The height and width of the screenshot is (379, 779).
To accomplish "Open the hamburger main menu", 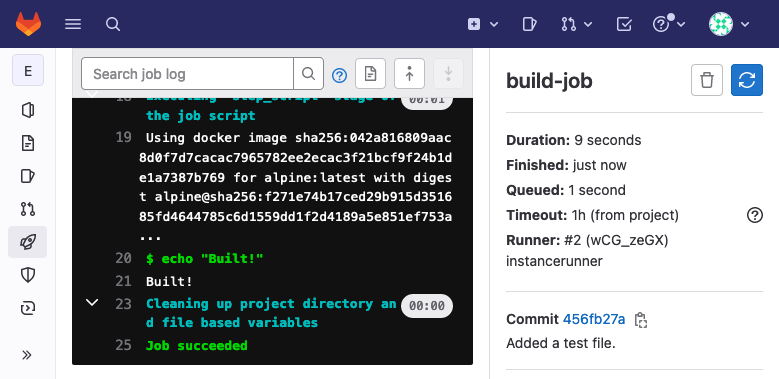I will pos(73,24).
